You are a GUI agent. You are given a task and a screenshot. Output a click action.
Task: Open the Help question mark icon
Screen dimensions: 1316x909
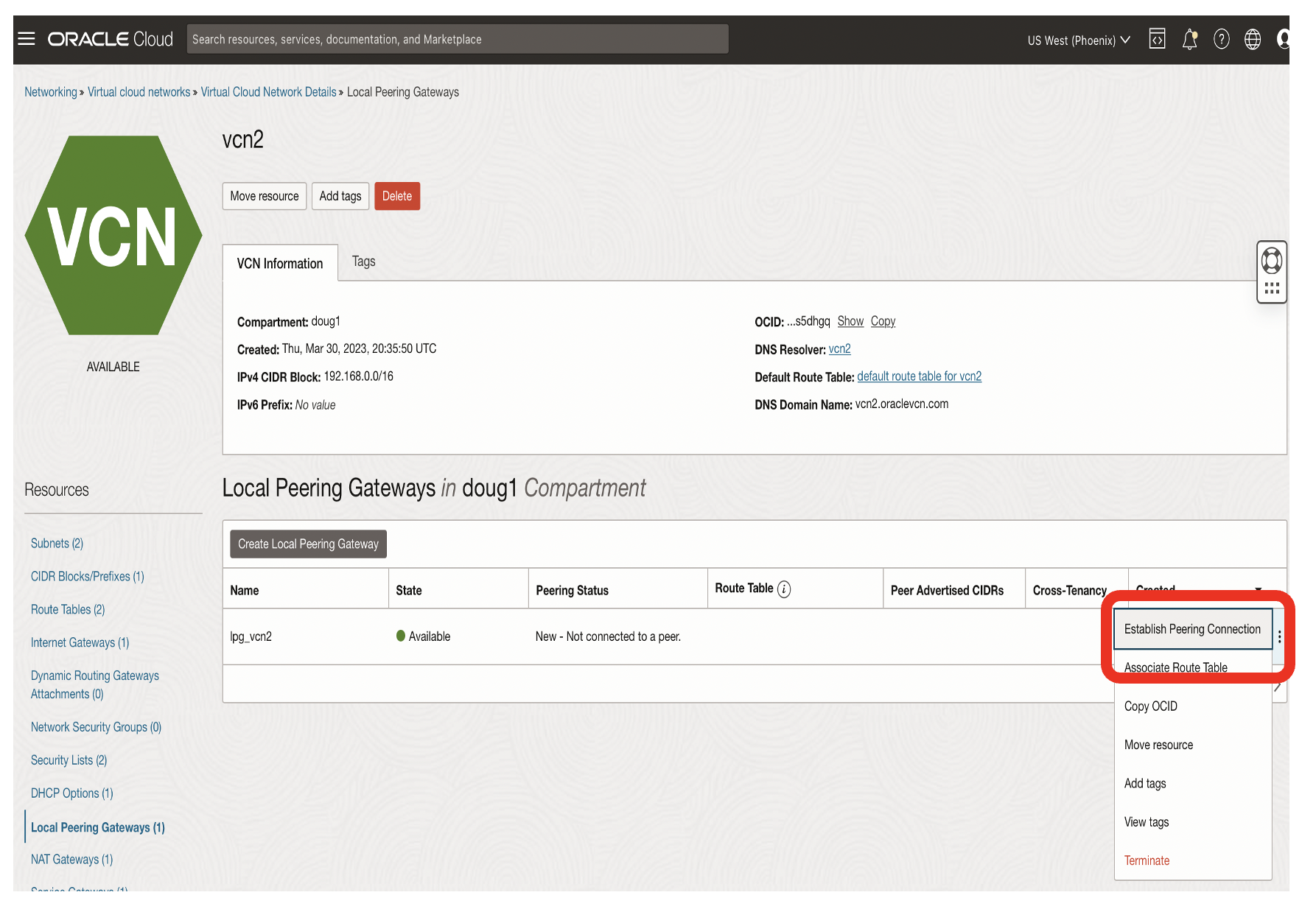coord(1221,39)
